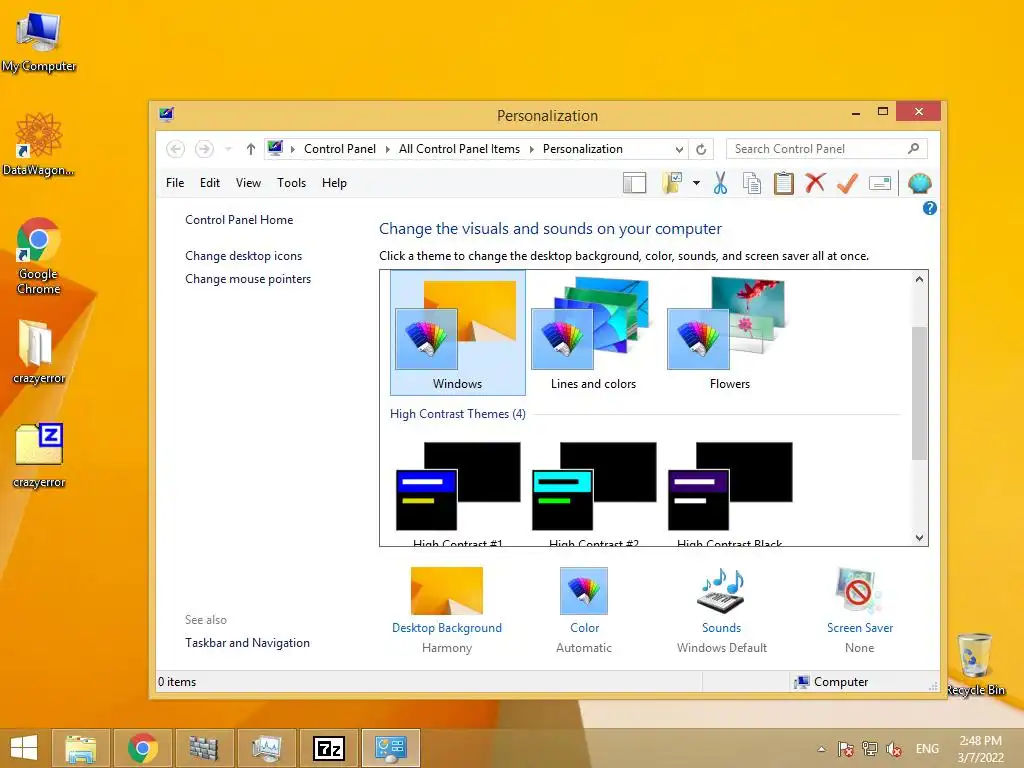The height and width of the screenshot is (768, 1024).
Task: Click the Up one level arrow
Action: 251,149
